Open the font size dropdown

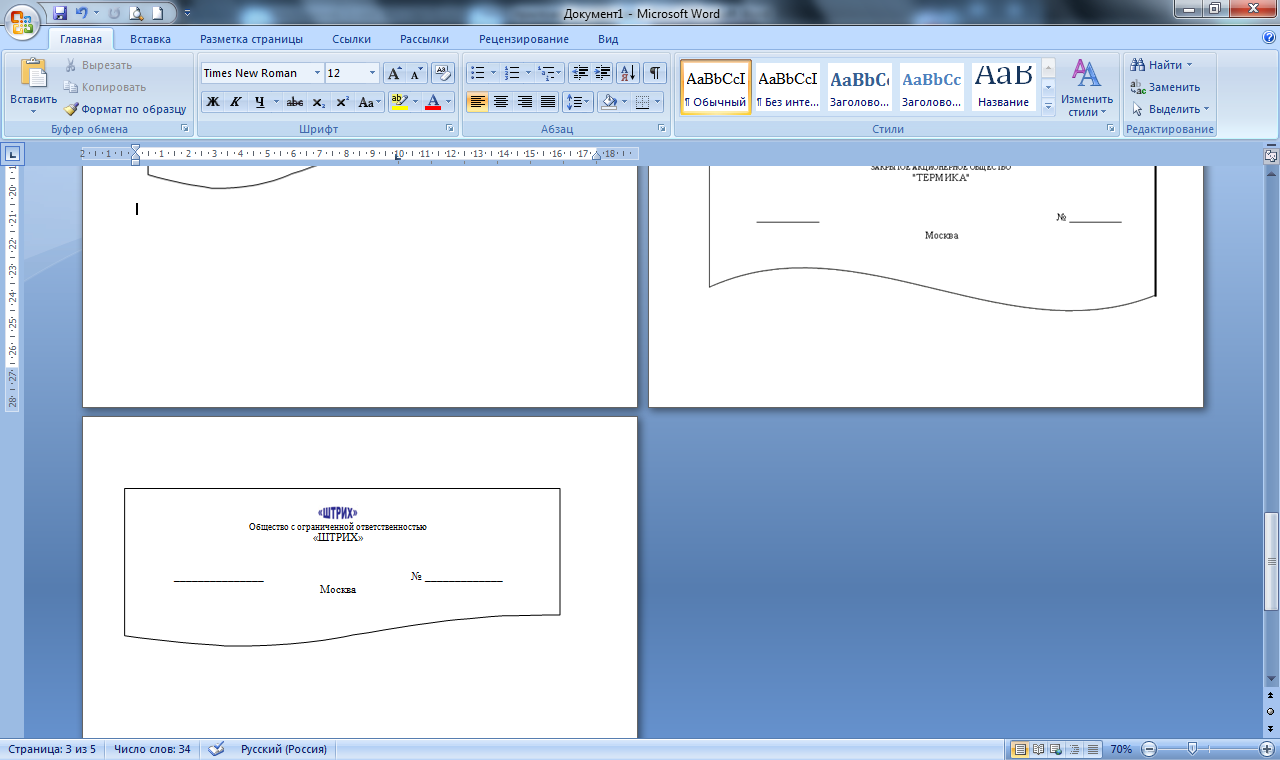[x=373, y=73]
